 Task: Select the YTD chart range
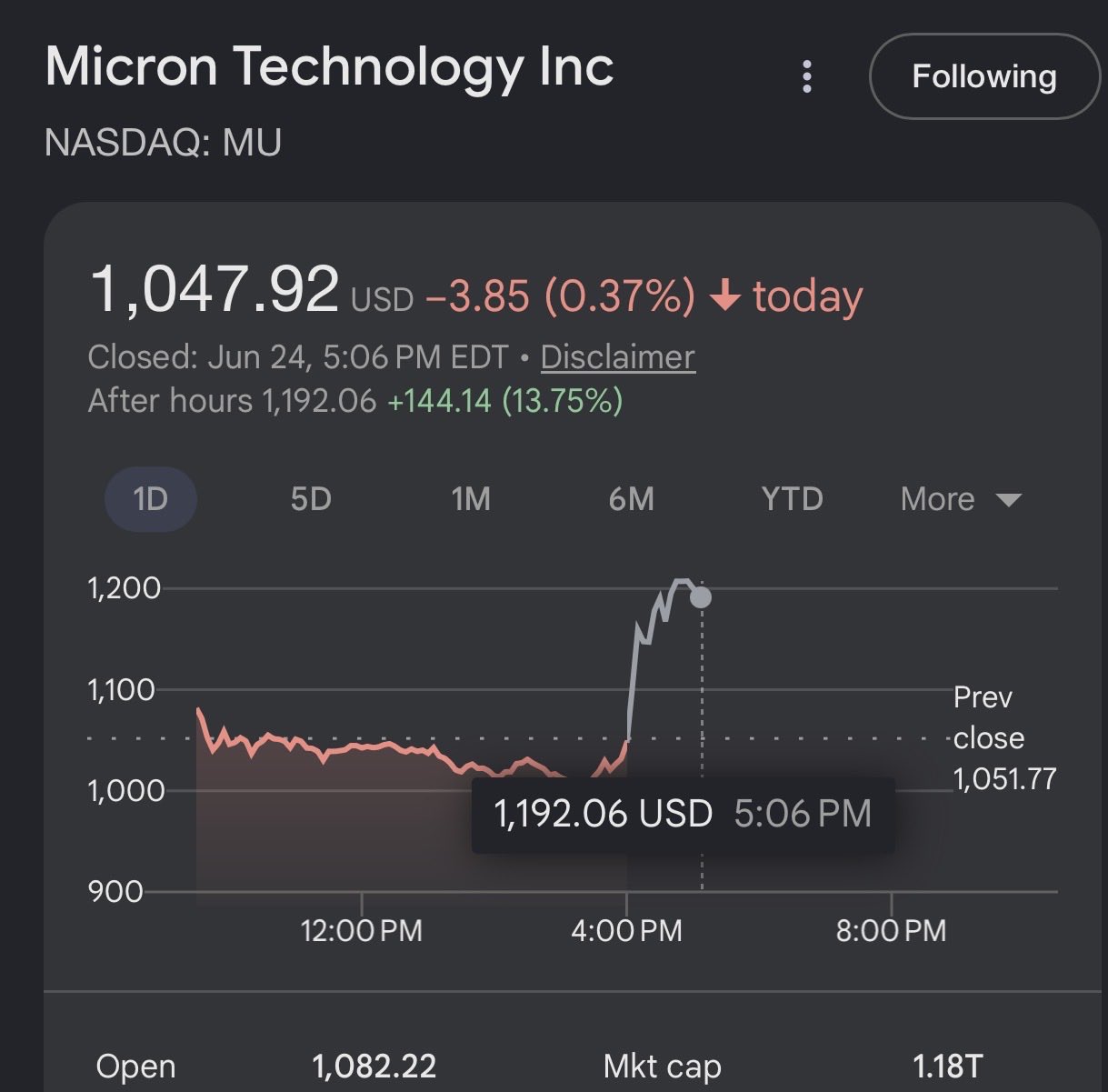click(792, 499)
